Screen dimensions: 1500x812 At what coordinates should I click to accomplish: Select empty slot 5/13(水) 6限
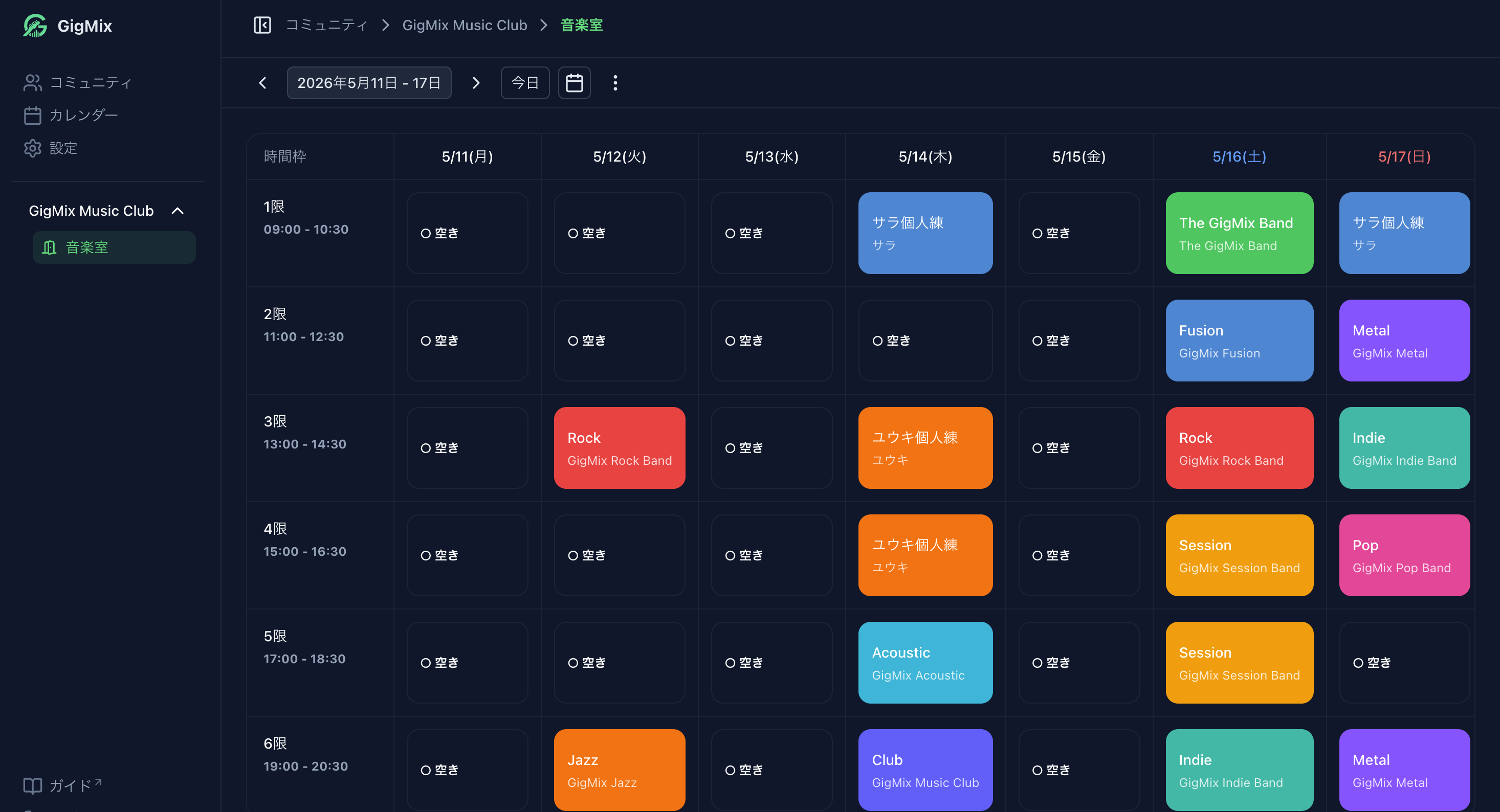click(x=771, y=770)
